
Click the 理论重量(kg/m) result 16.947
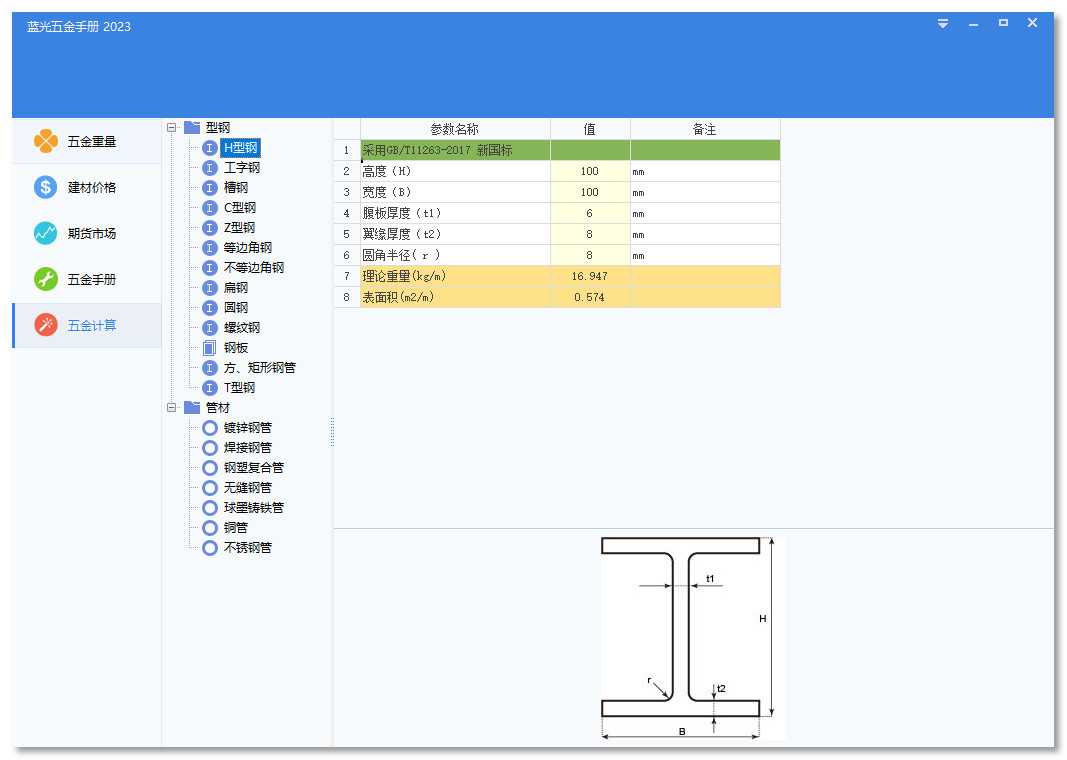click(590, 276)
